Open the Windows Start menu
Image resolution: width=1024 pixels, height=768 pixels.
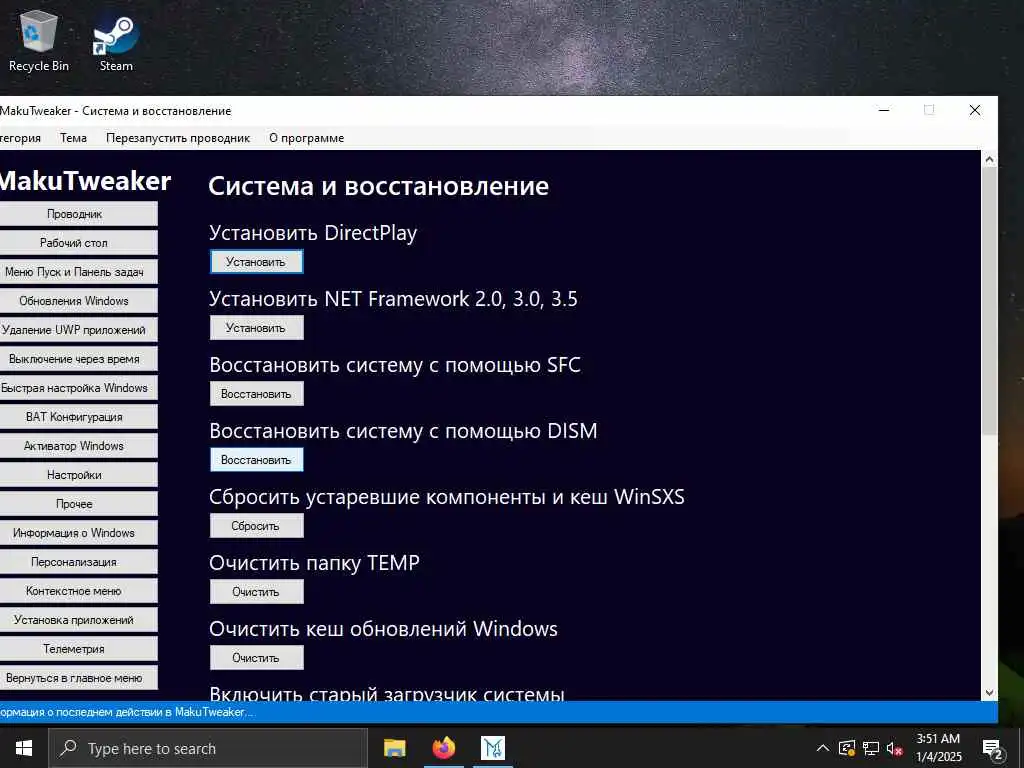[24, 748]
